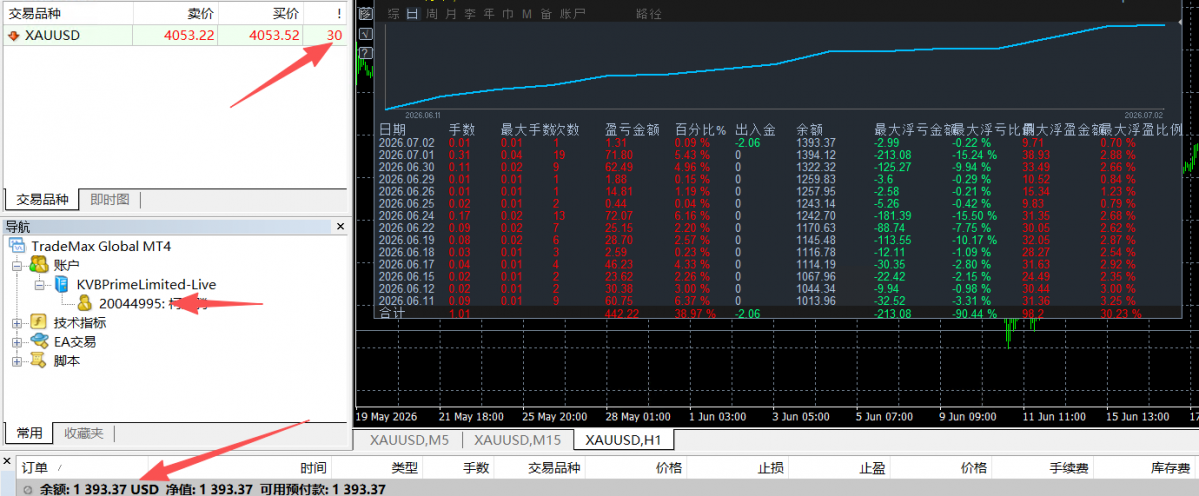Expand the EA交易 tree node
Screen dimensions: 1199x496
click(17, 342)
